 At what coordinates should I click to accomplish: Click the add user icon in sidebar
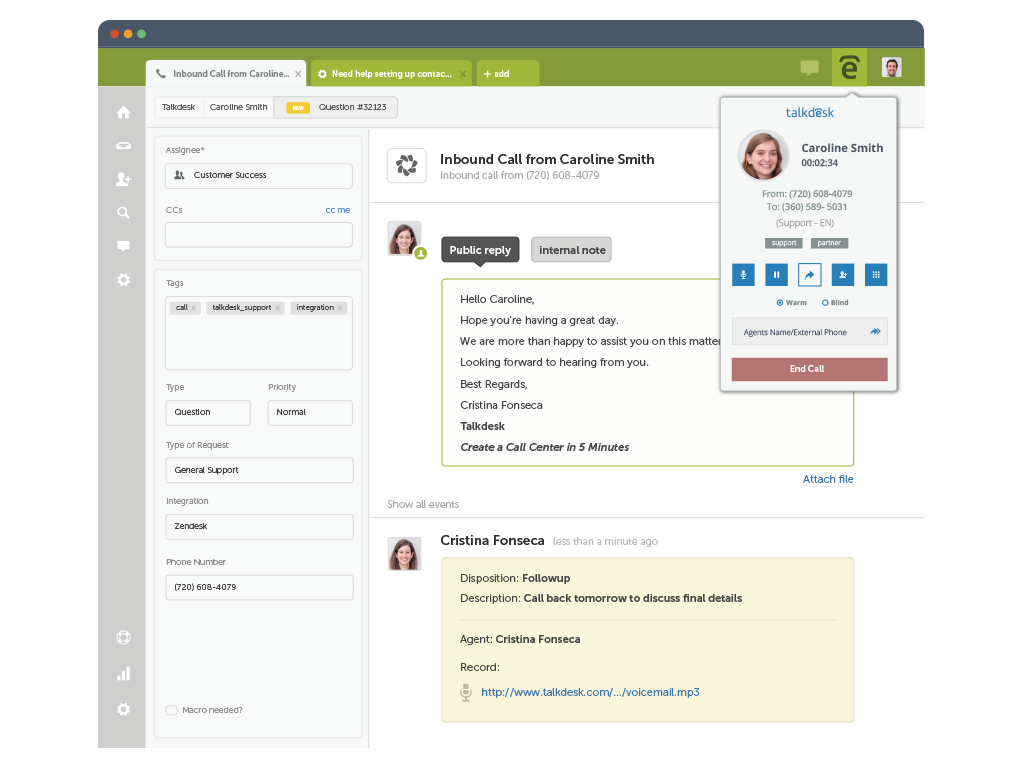(x=123, y=179)
